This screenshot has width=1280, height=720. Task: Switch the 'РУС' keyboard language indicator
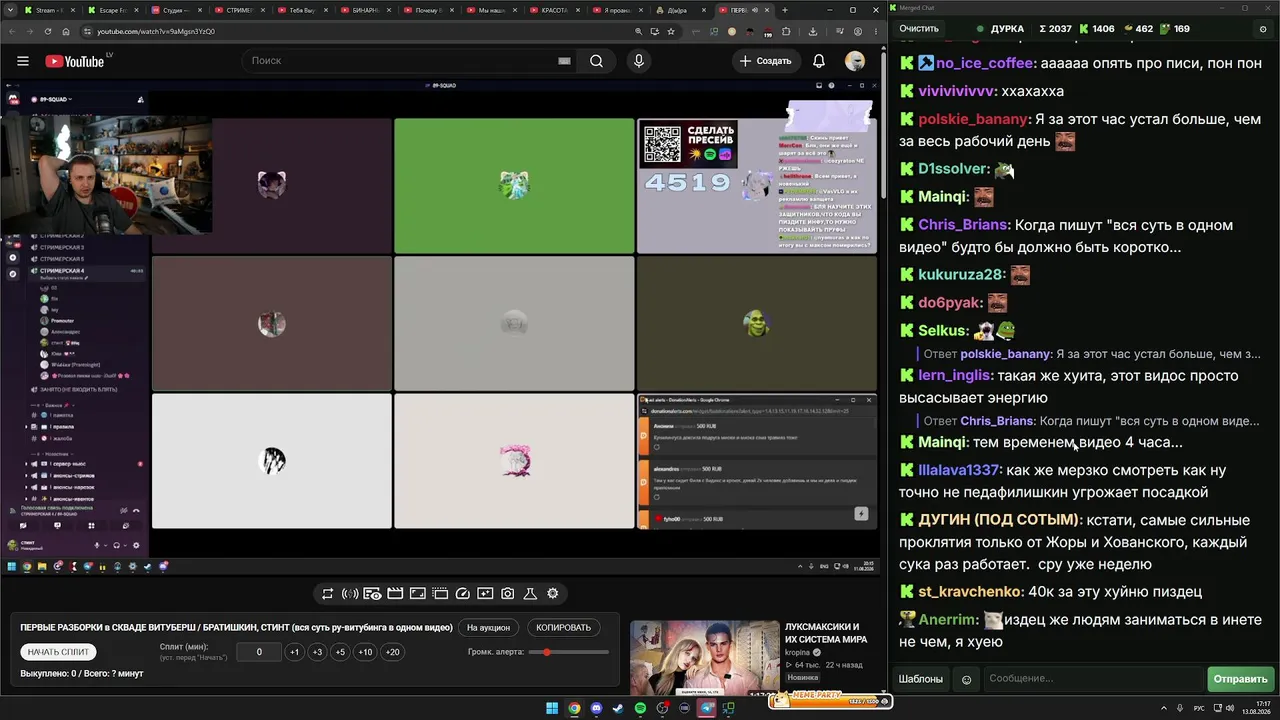pos(1199,708)
